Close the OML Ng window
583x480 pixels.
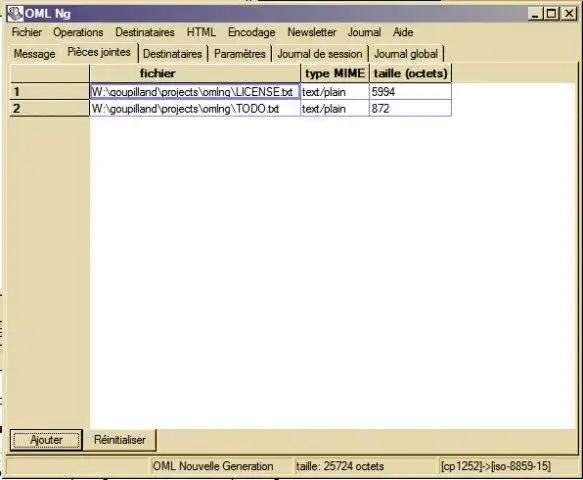point(569,14)
